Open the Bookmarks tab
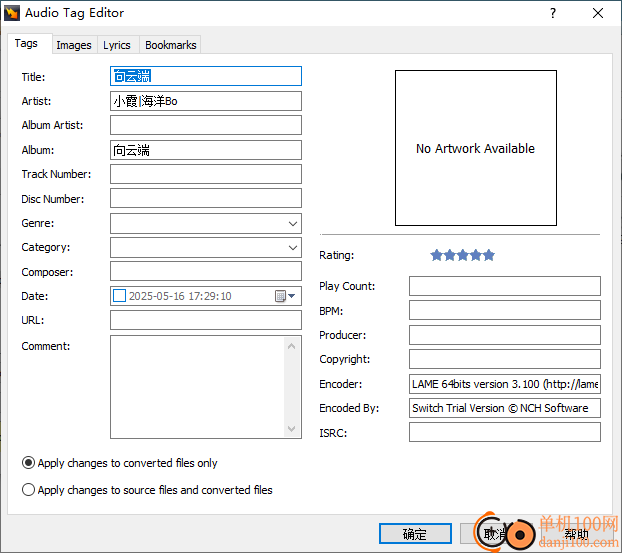Screen dimensions: 622x553 pyautogui.click(x=171, y=45)
